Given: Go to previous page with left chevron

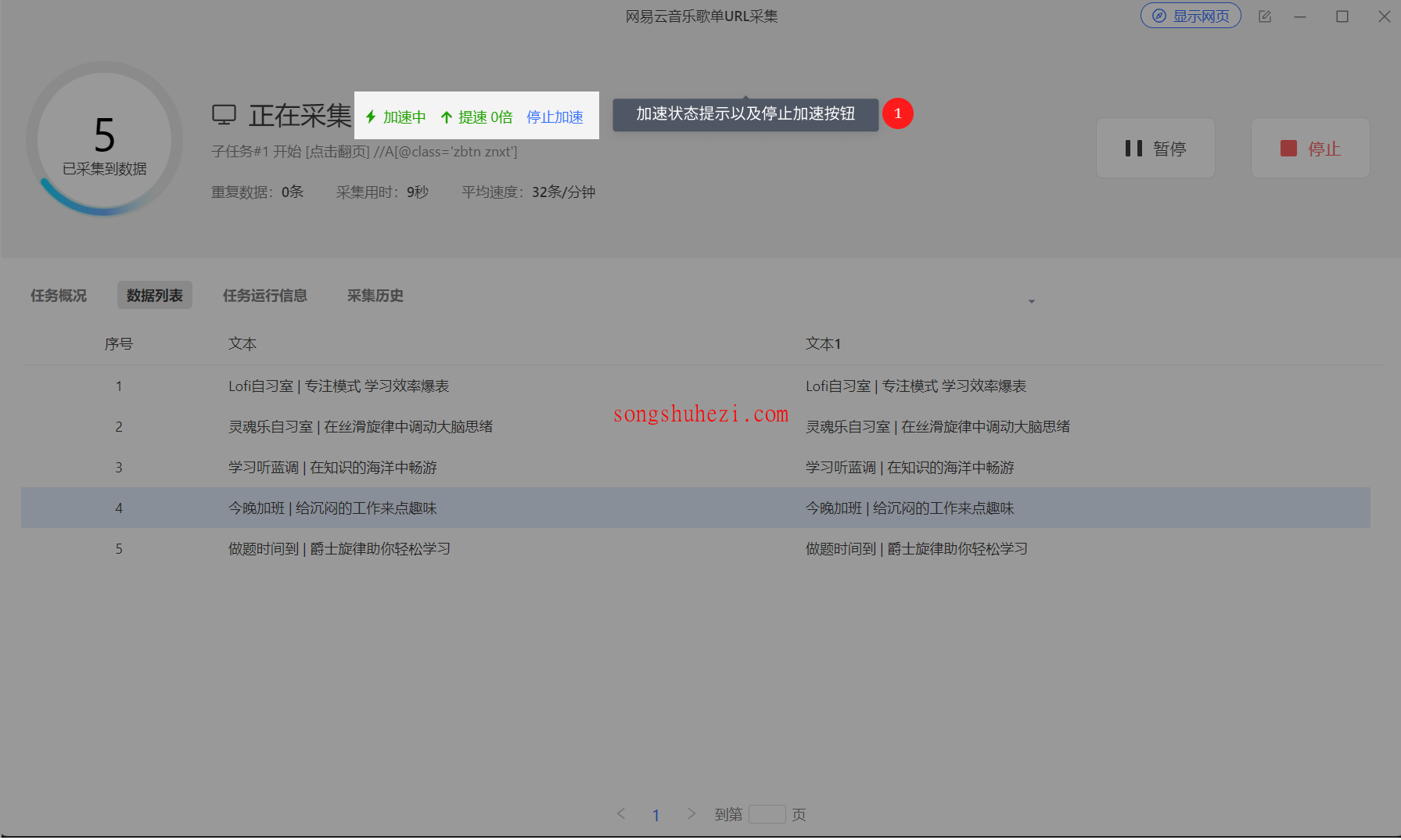Looking at the screenshot, I should (621, 813).
